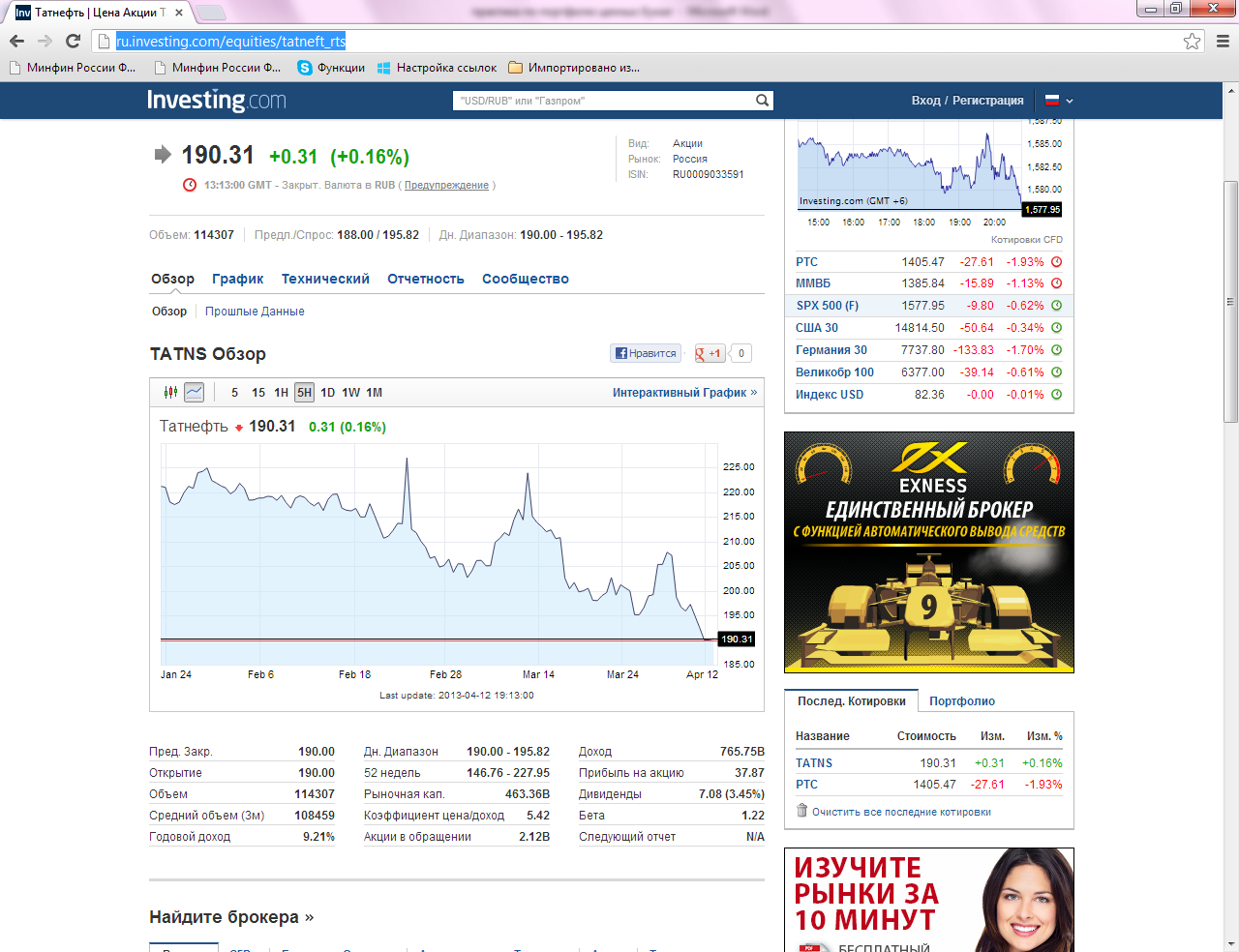Click the 190.31 price marker on chart
The height and width of the screenshot is (952, 1239).
point(737,639)
